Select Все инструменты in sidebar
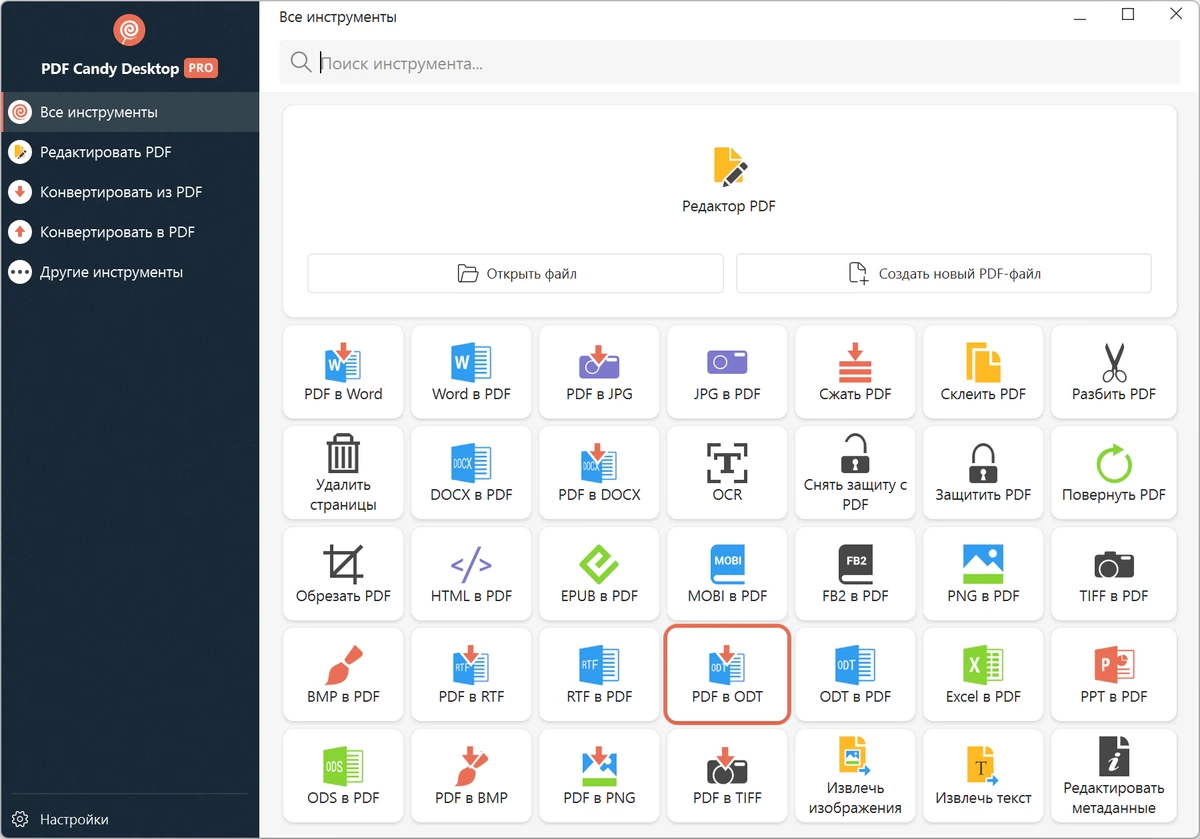This screenshot has height=839, width=1200. 130,112
